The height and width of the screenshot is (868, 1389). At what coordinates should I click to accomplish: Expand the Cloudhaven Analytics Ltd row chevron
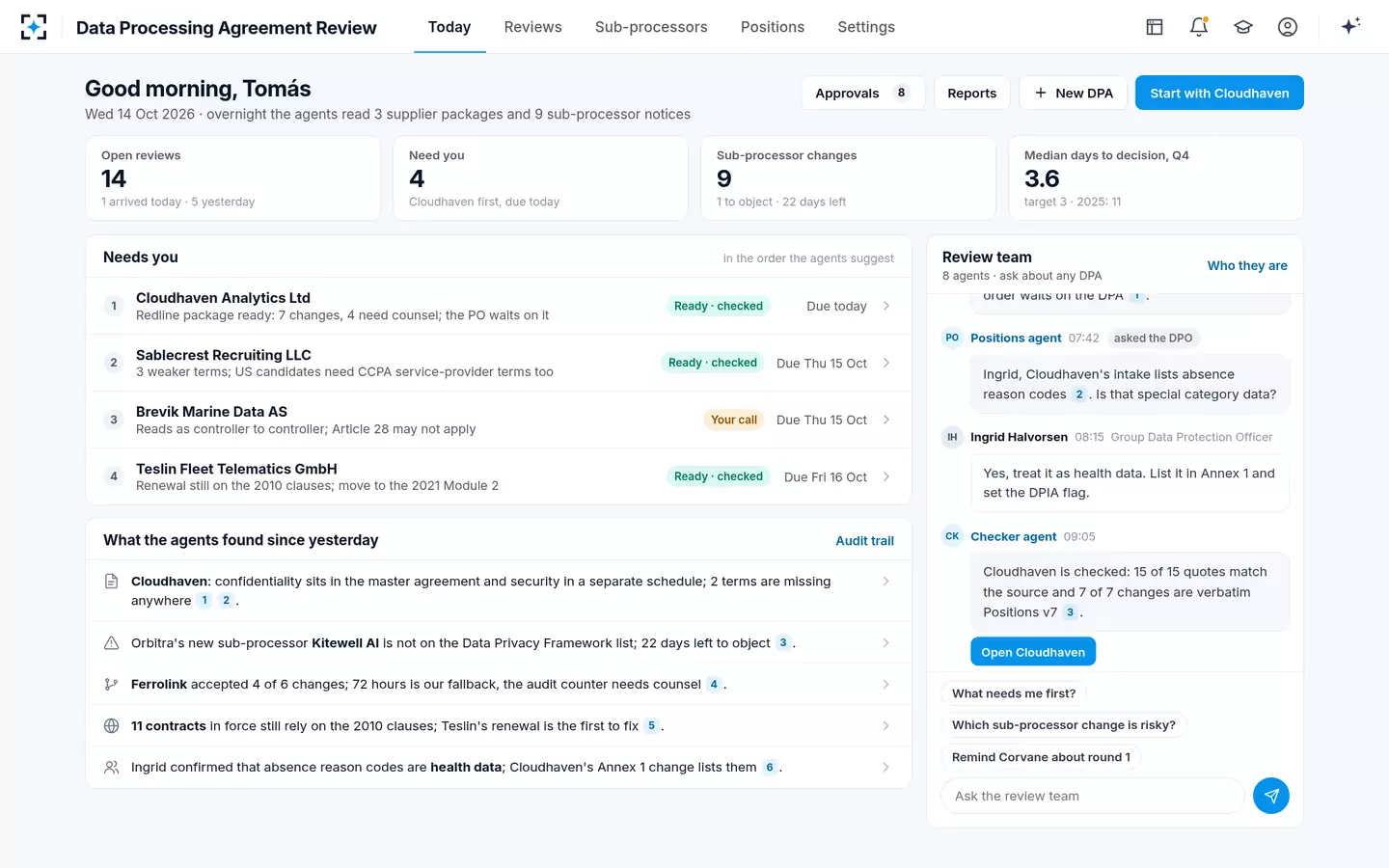886,306
